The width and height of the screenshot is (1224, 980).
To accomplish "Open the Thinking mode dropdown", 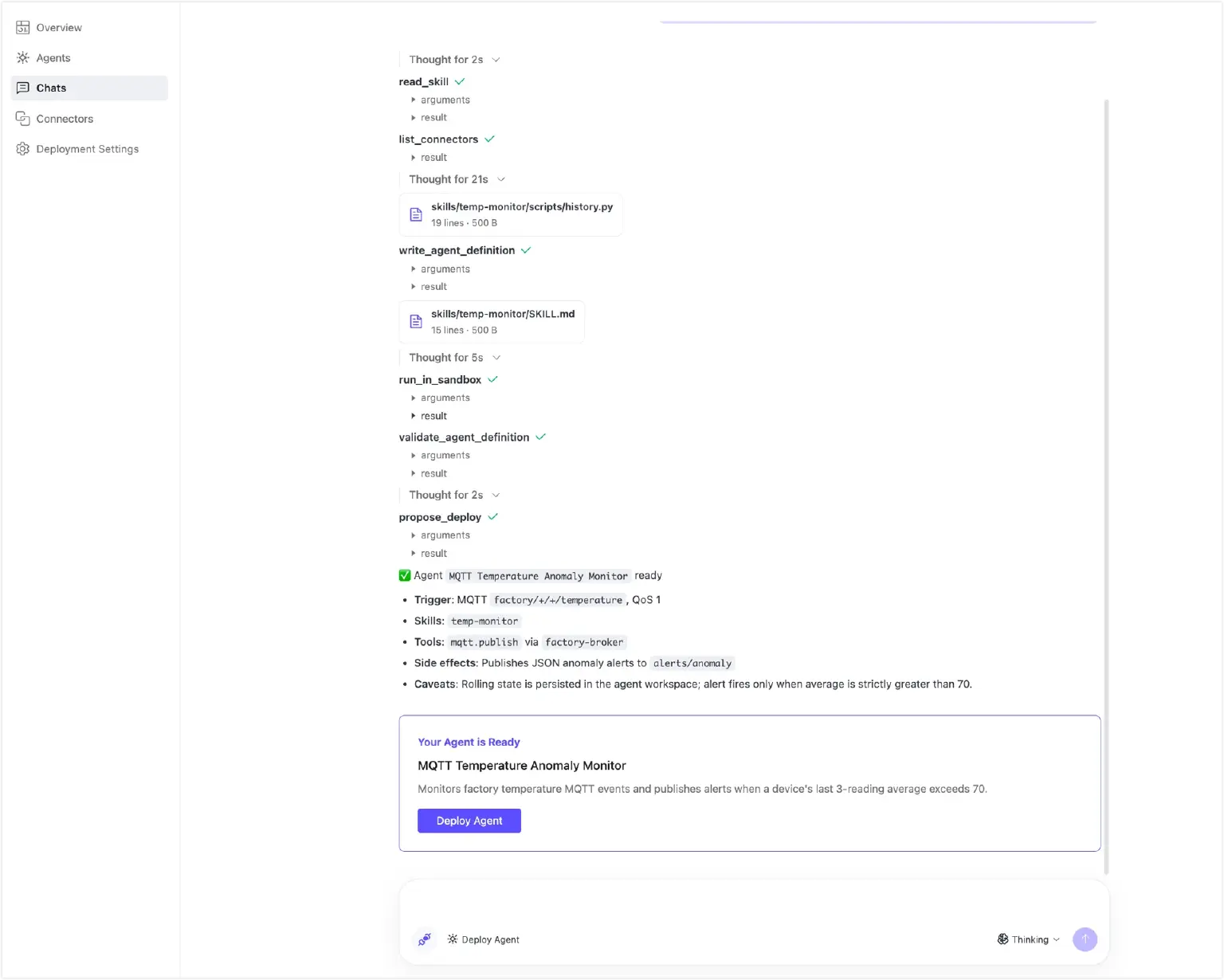I will point(1029,939).
